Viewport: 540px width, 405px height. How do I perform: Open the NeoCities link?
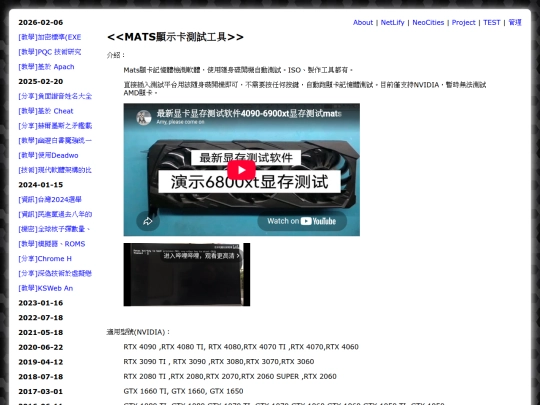point(428,22)
